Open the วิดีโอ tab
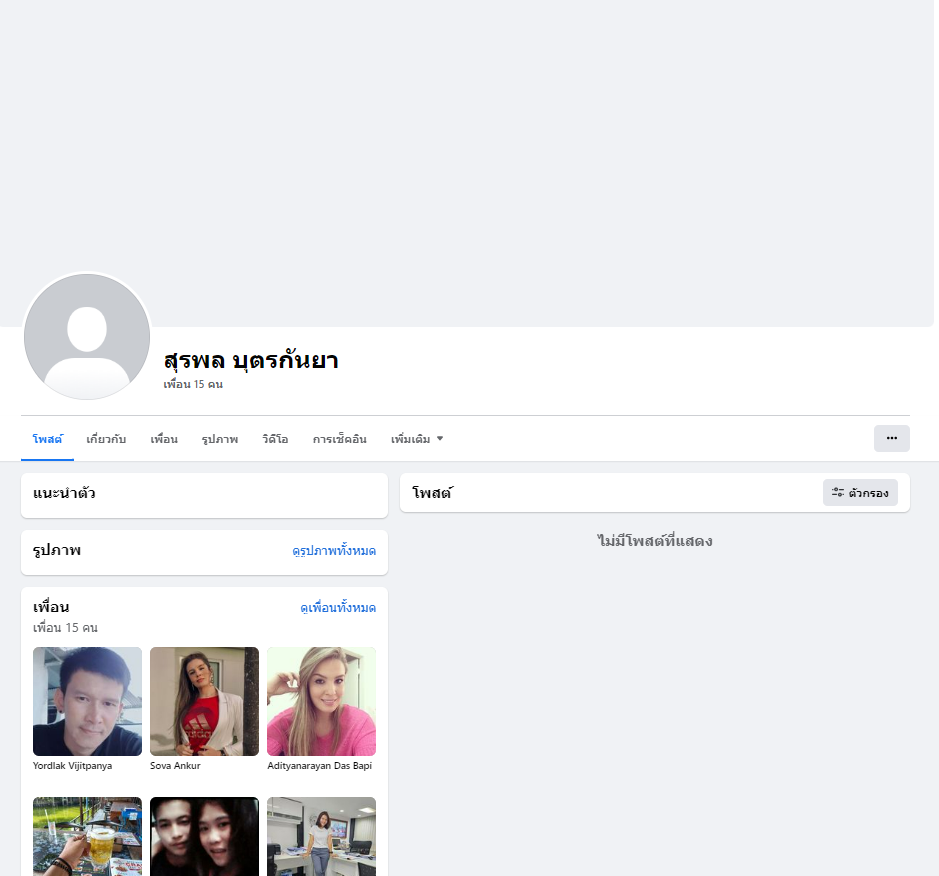This screenshot has height=876, width=939. (275, 439)
